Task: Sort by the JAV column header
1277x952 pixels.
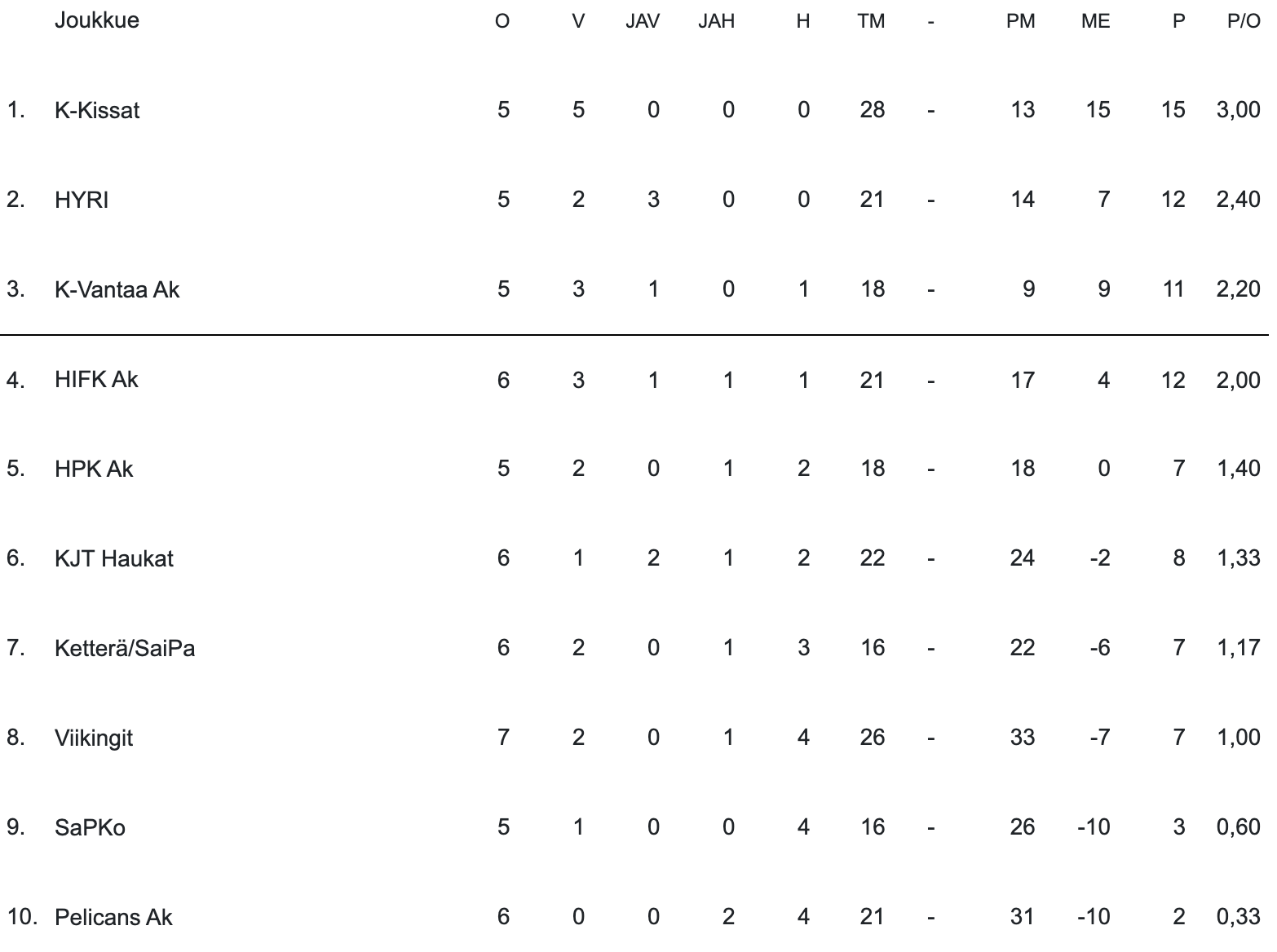Action: click(x=643, y=21)
